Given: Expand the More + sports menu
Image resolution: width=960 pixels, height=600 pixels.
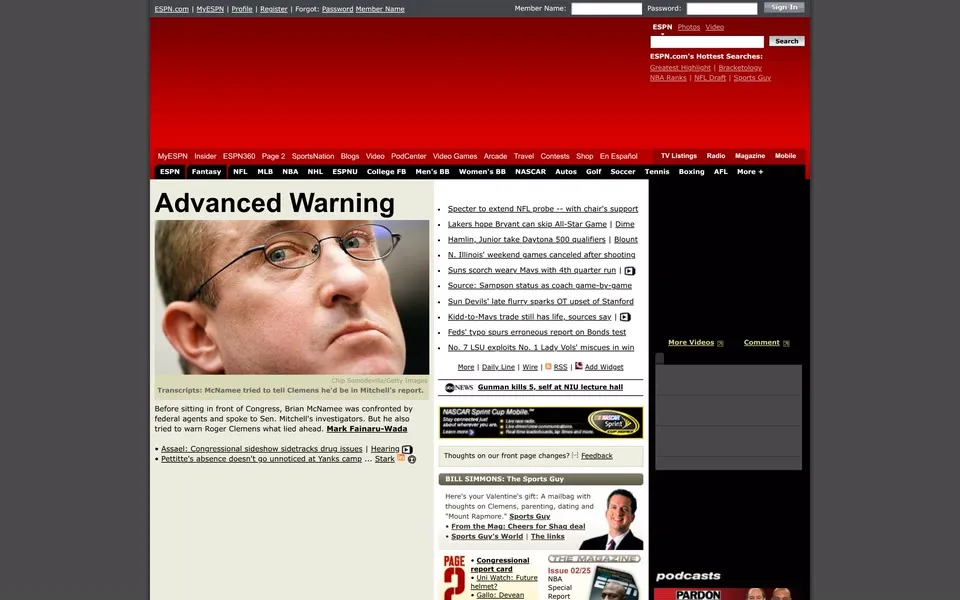Looking at the screenshot, I should tap(750, 172).
